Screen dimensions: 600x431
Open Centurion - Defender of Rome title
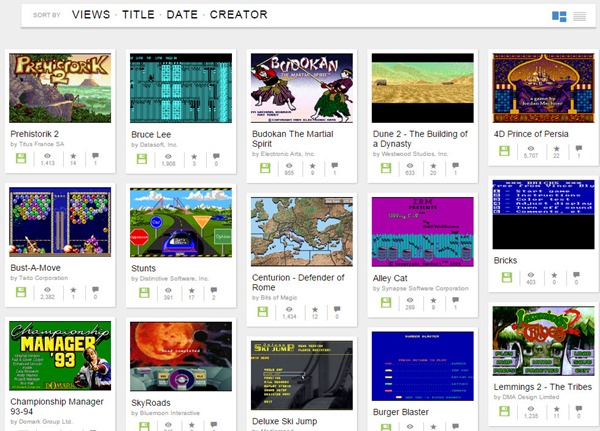298,282
